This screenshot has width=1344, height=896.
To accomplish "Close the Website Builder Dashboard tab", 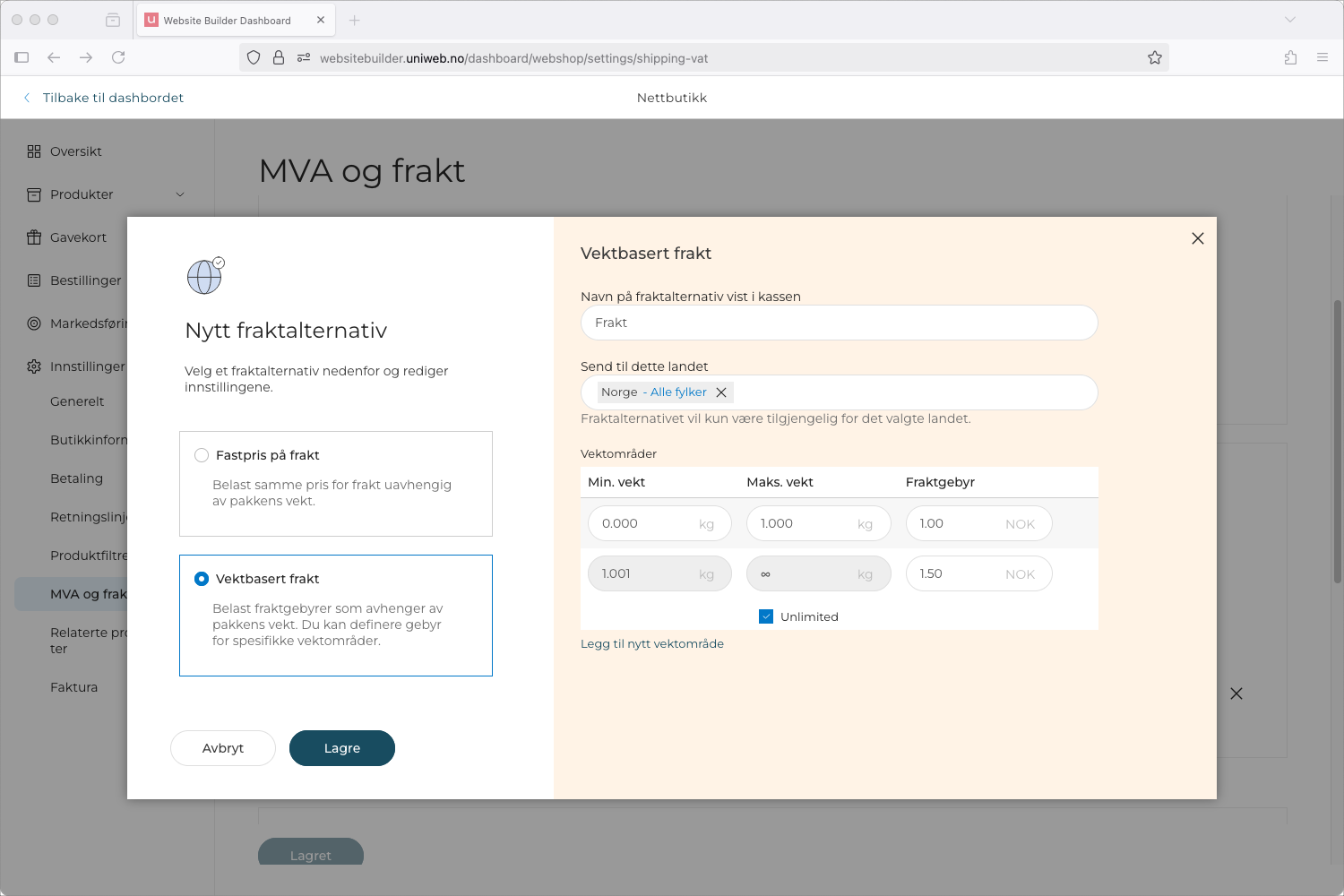I will pyautogui.click(x=321, y=20).
